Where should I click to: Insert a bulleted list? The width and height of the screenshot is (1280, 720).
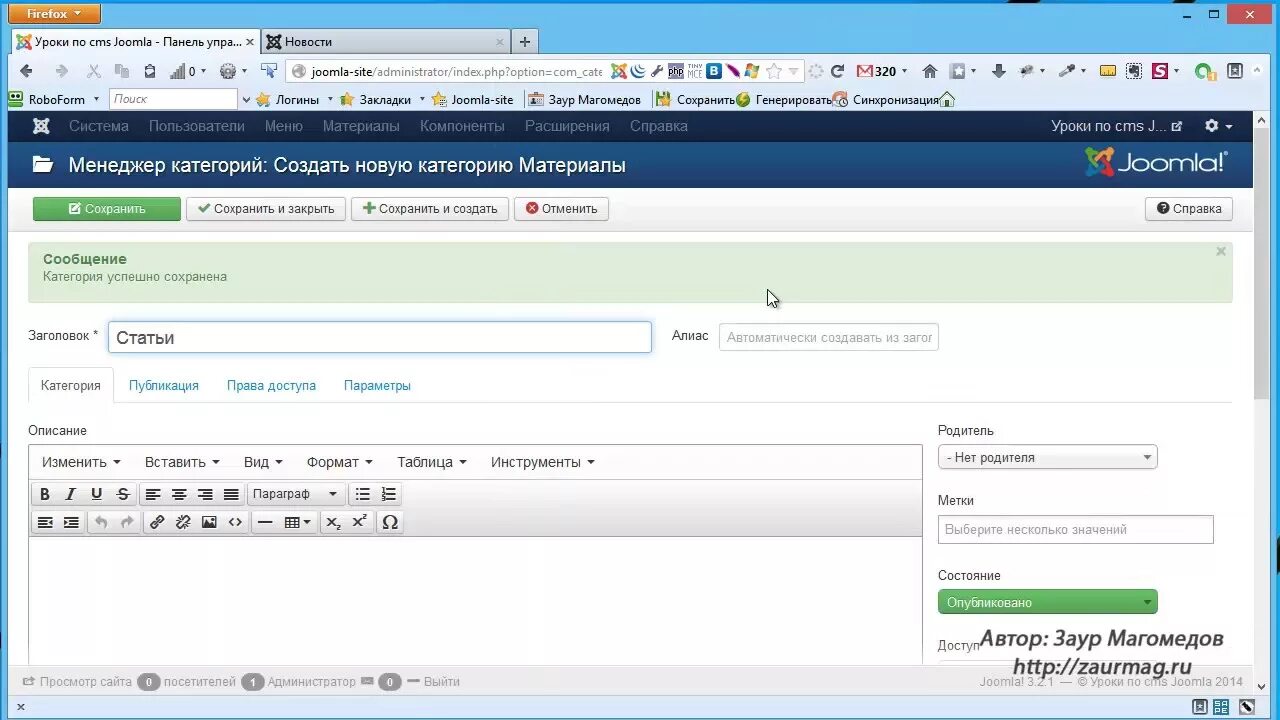click(363, 494)
